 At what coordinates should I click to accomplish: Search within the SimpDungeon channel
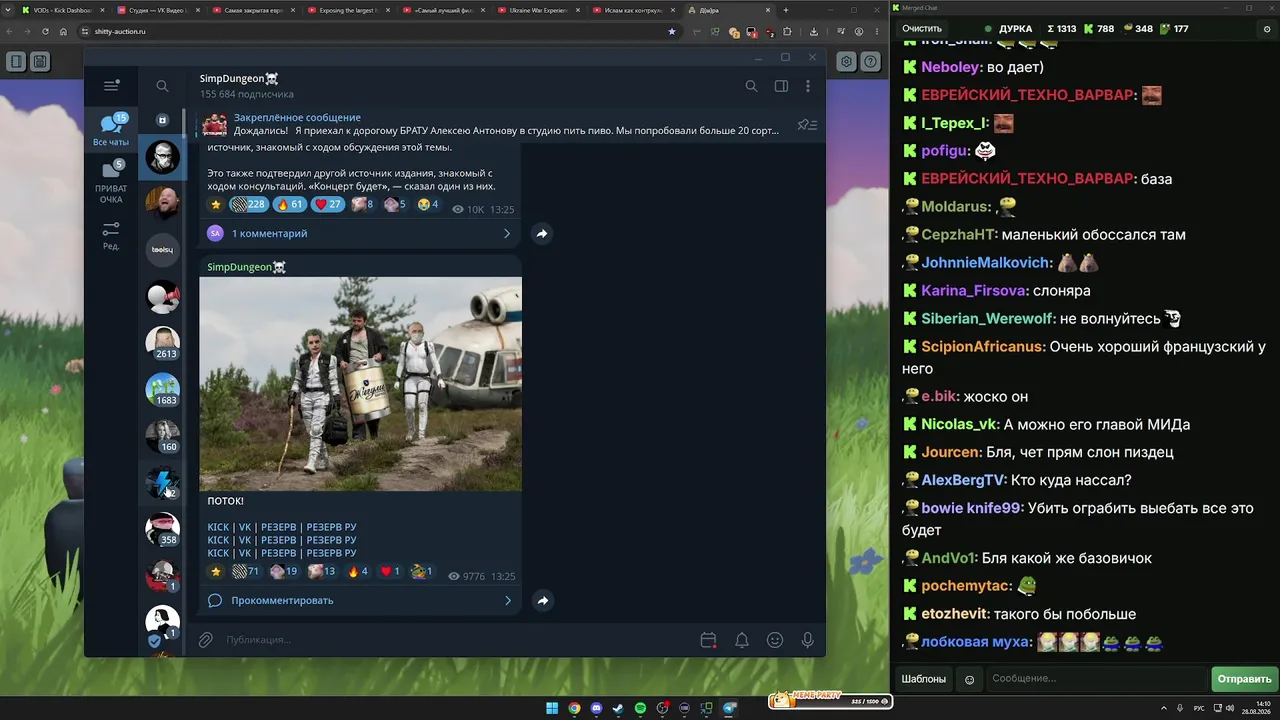click(751, 86)
